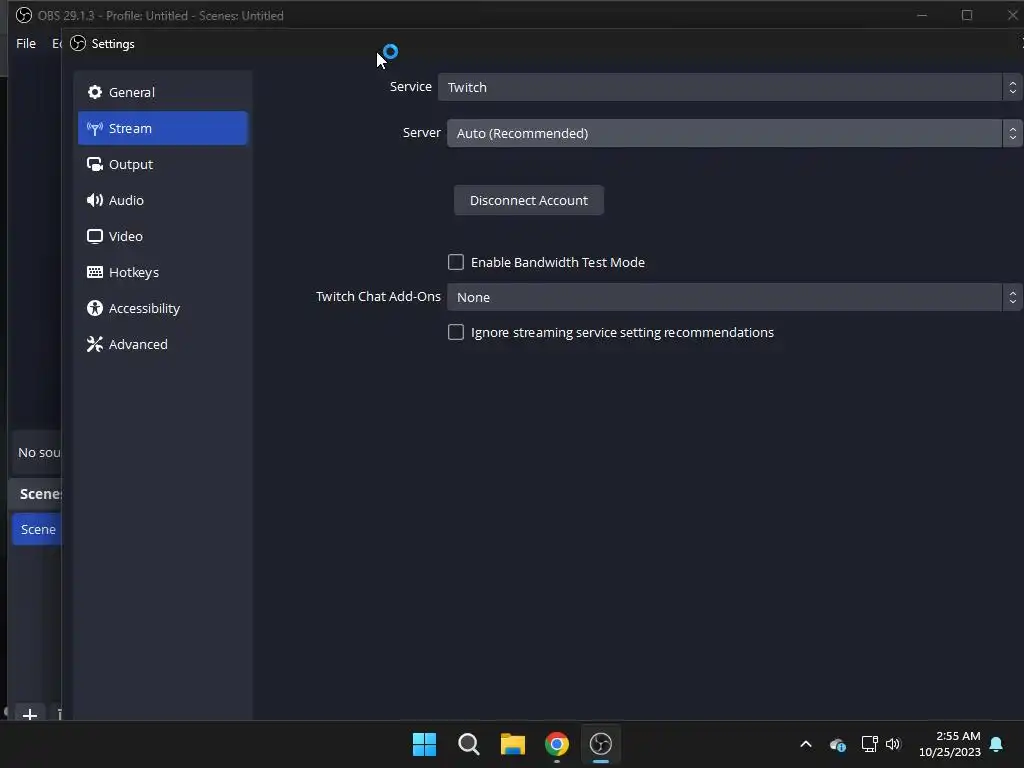Minimize the OBS main window
Screen dimensions: 1024x768
tap(922, 15)
